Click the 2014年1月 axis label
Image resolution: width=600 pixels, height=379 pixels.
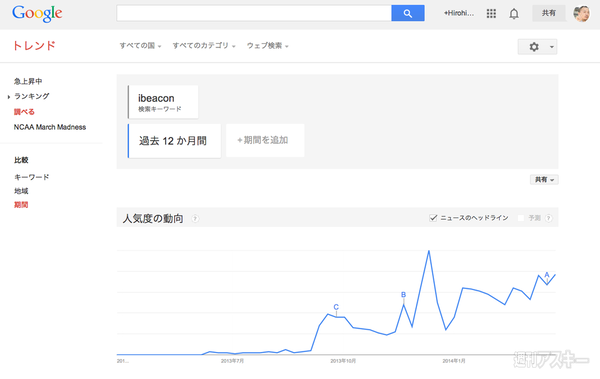454,361
